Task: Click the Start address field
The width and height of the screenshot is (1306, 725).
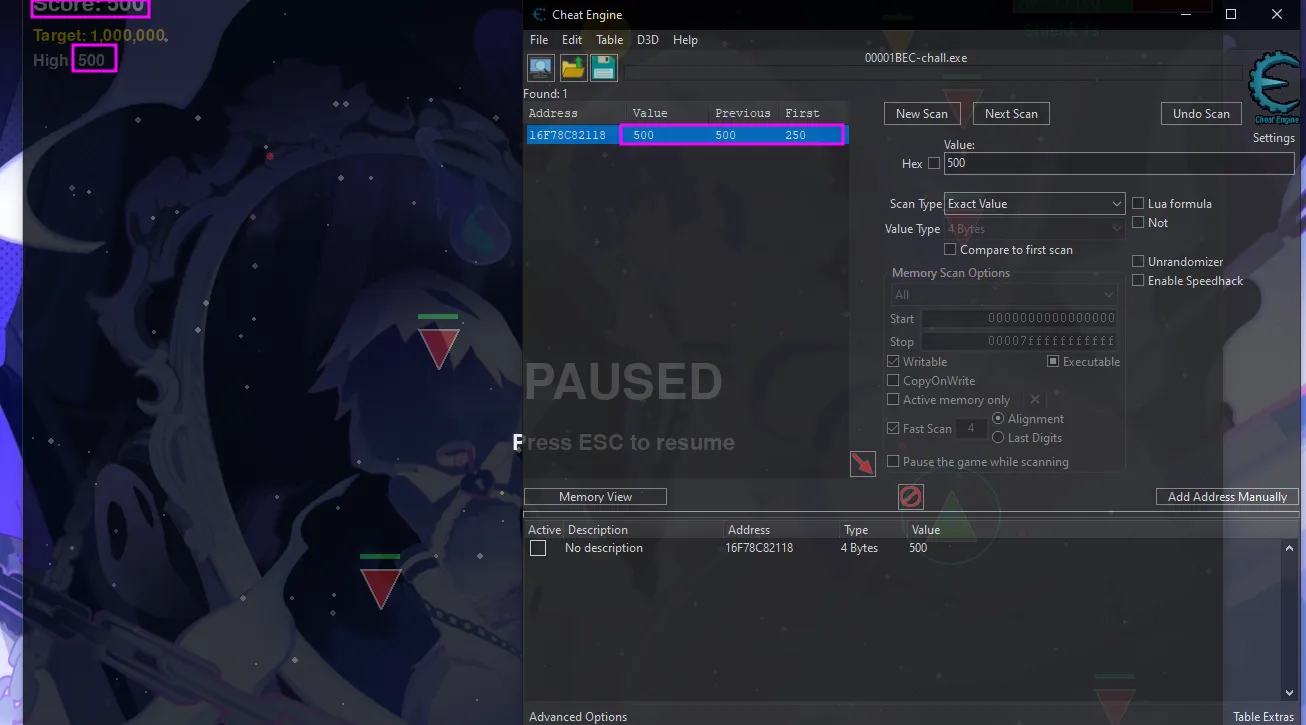Action: click(x=1019, y=318)
